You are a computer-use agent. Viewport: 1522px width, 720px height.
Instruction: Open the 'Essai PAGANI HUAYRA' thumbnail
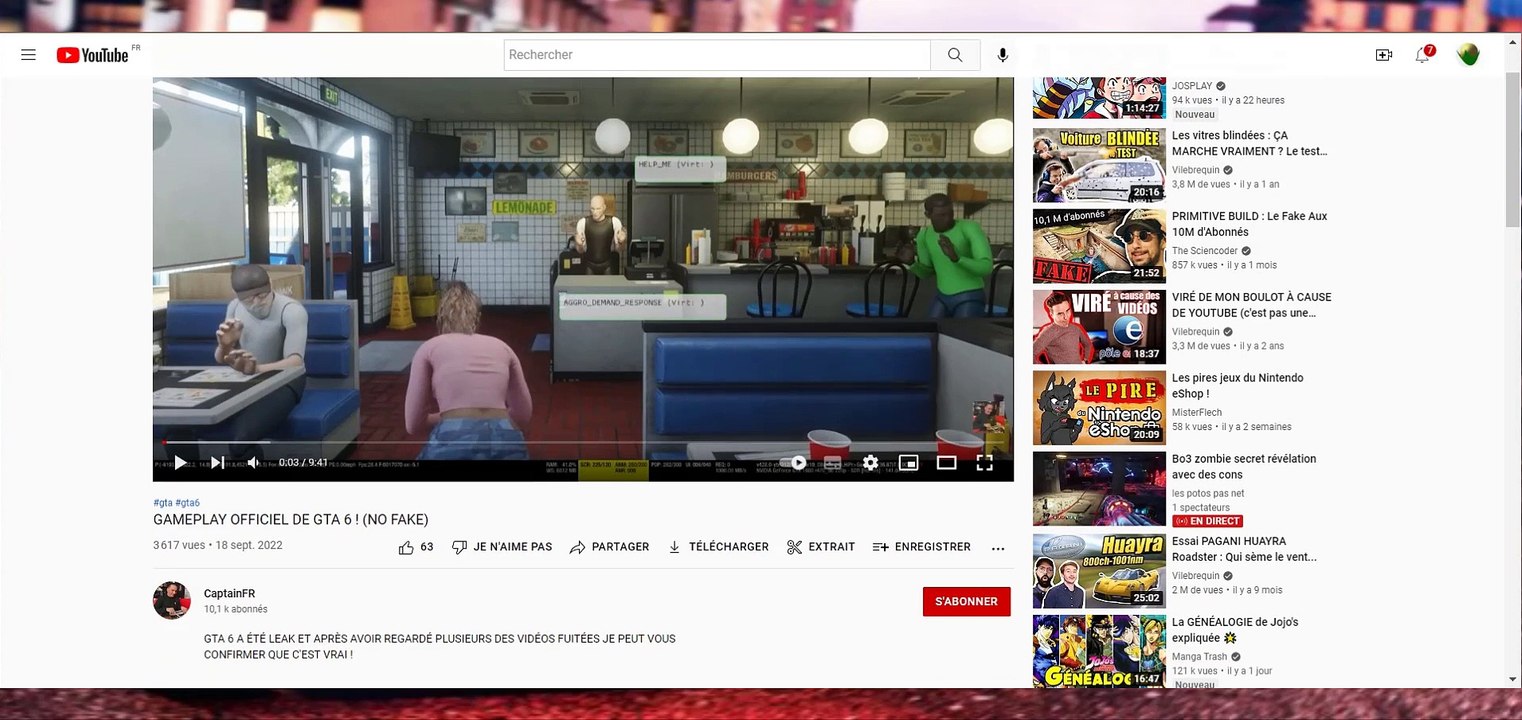[x=1099, y=571]
